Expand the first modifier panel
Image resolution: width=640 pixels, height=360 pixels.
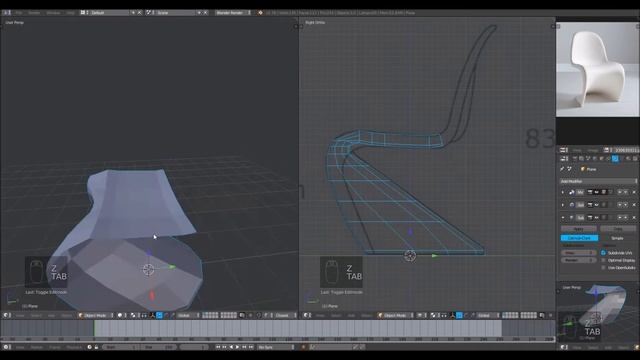[562, 192]
